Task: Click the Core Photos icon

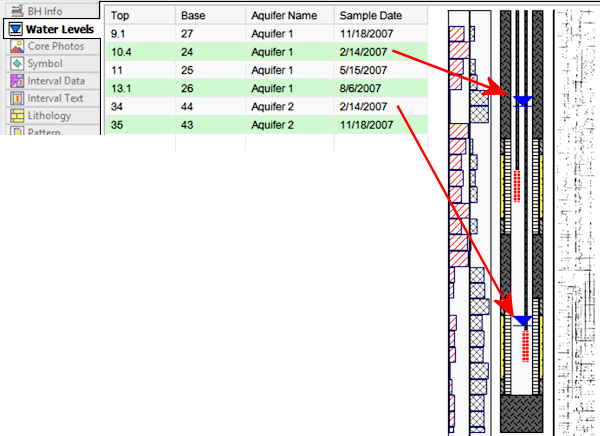Action: tap(17, 47)
